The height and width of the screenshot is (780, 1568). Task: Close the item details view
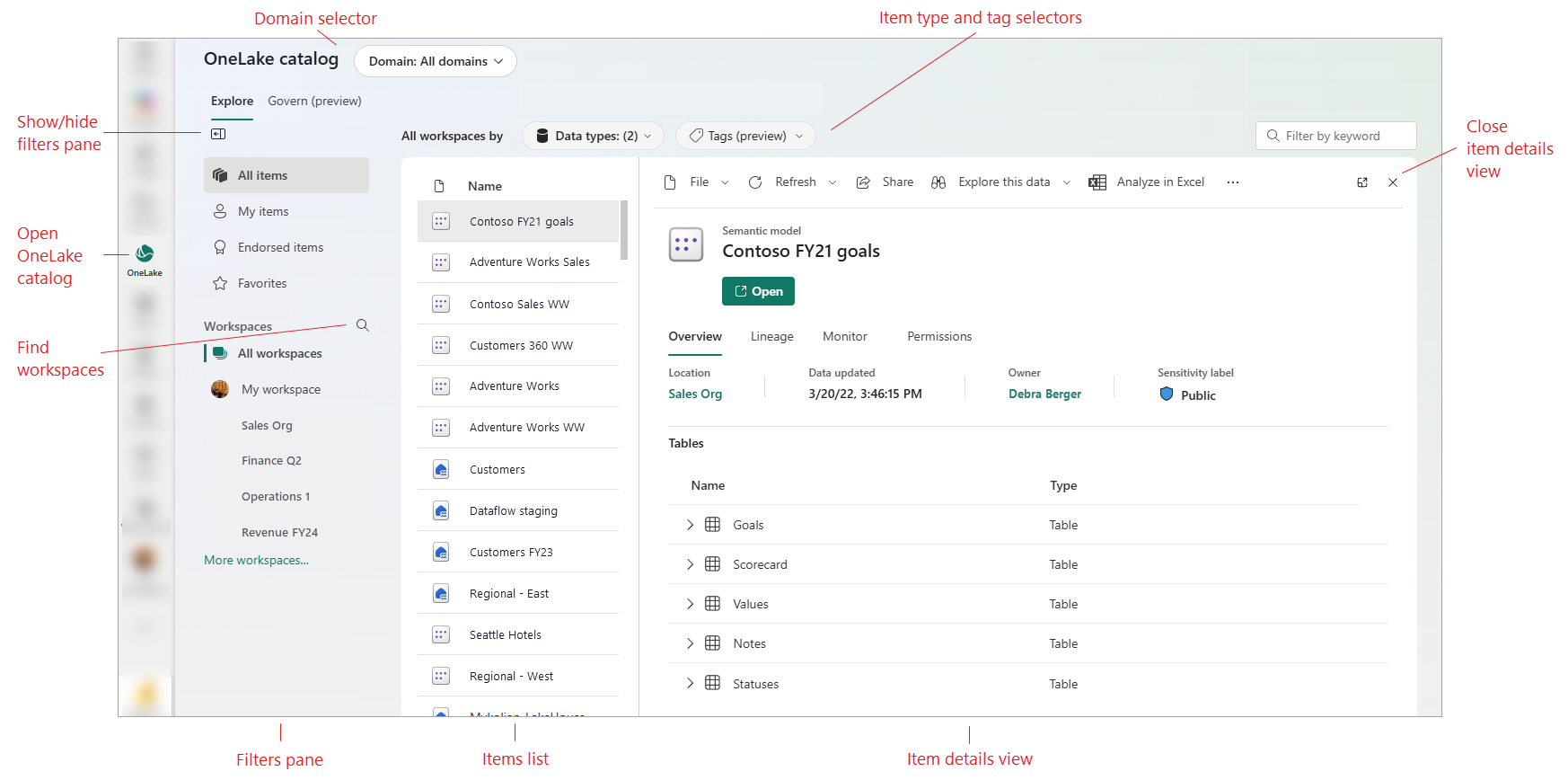(1393, 182)
